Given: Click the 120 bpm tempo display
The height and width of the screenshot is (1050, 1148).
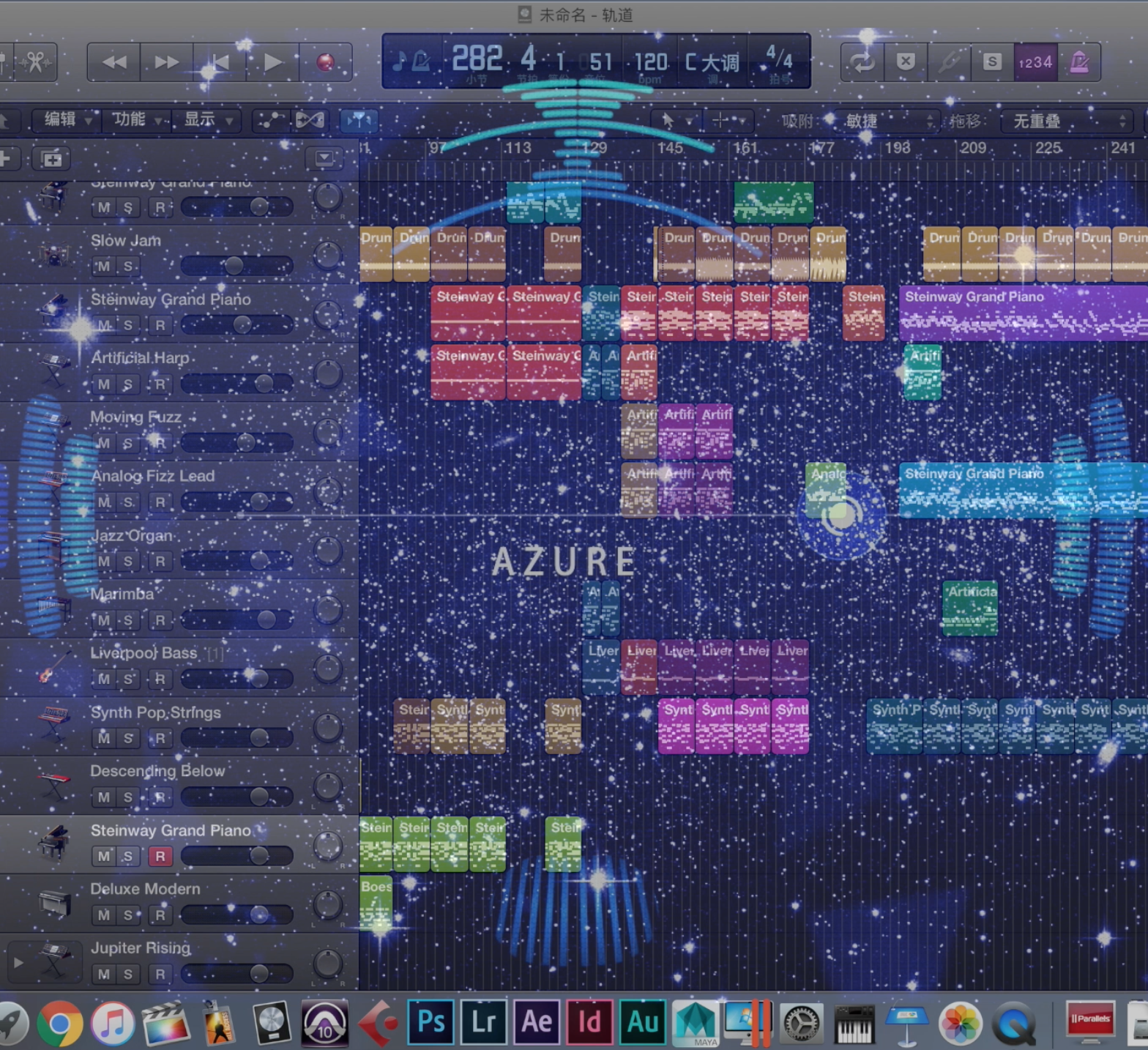Looking at the screenshot, I should (650, 62).
